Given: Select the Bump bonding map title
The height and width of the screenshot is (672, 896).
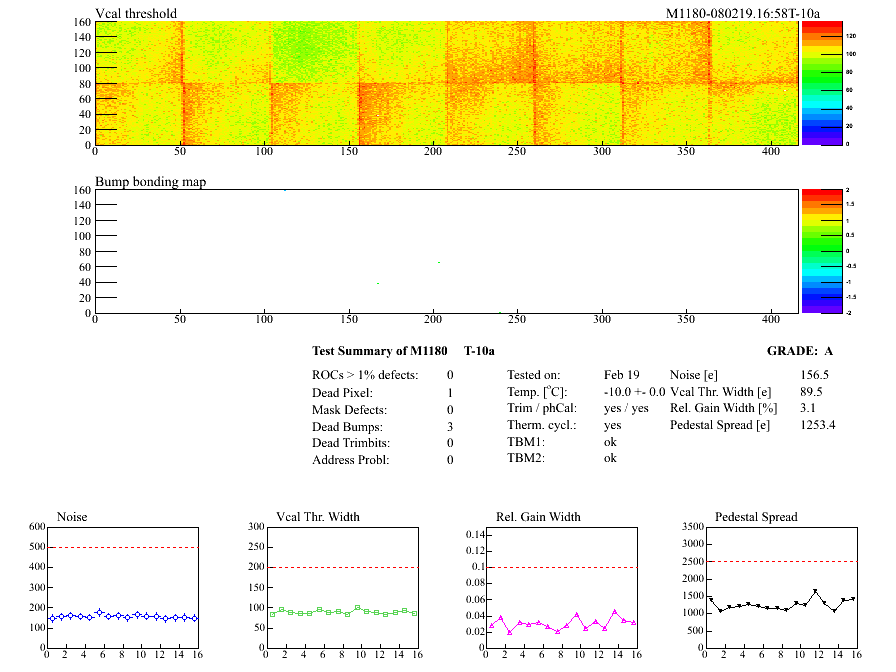Looking at the screenshot, I should [x=150, y=181].
